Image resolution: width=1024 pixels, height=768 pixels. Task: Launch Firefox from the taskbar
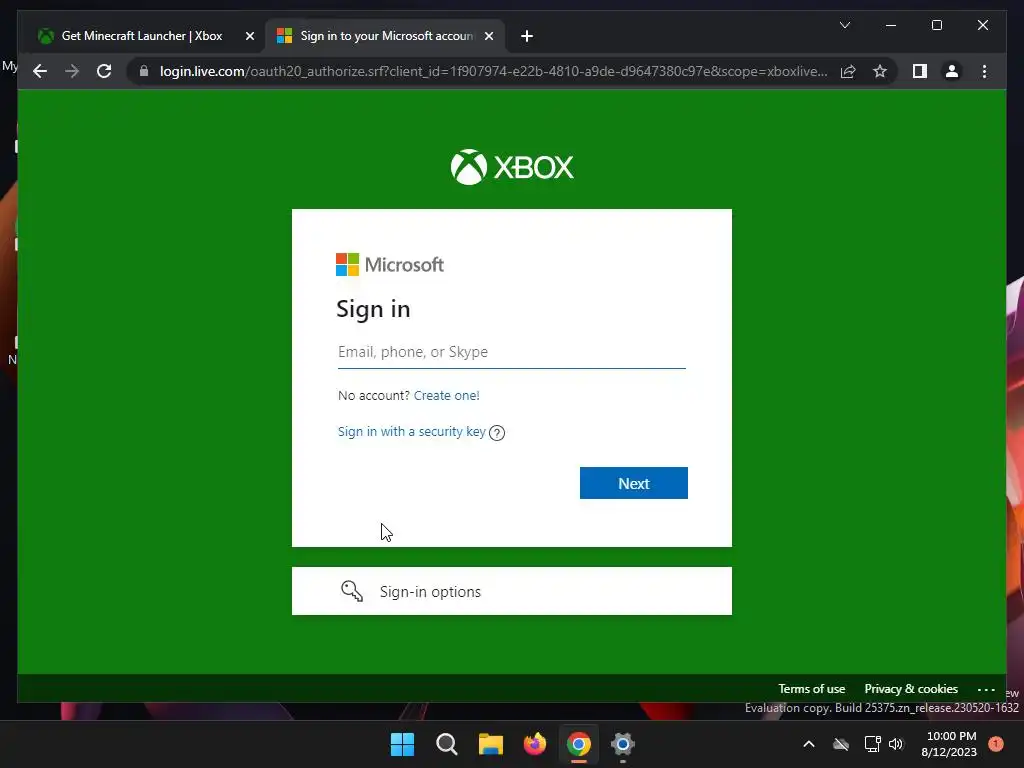point(535,744)
